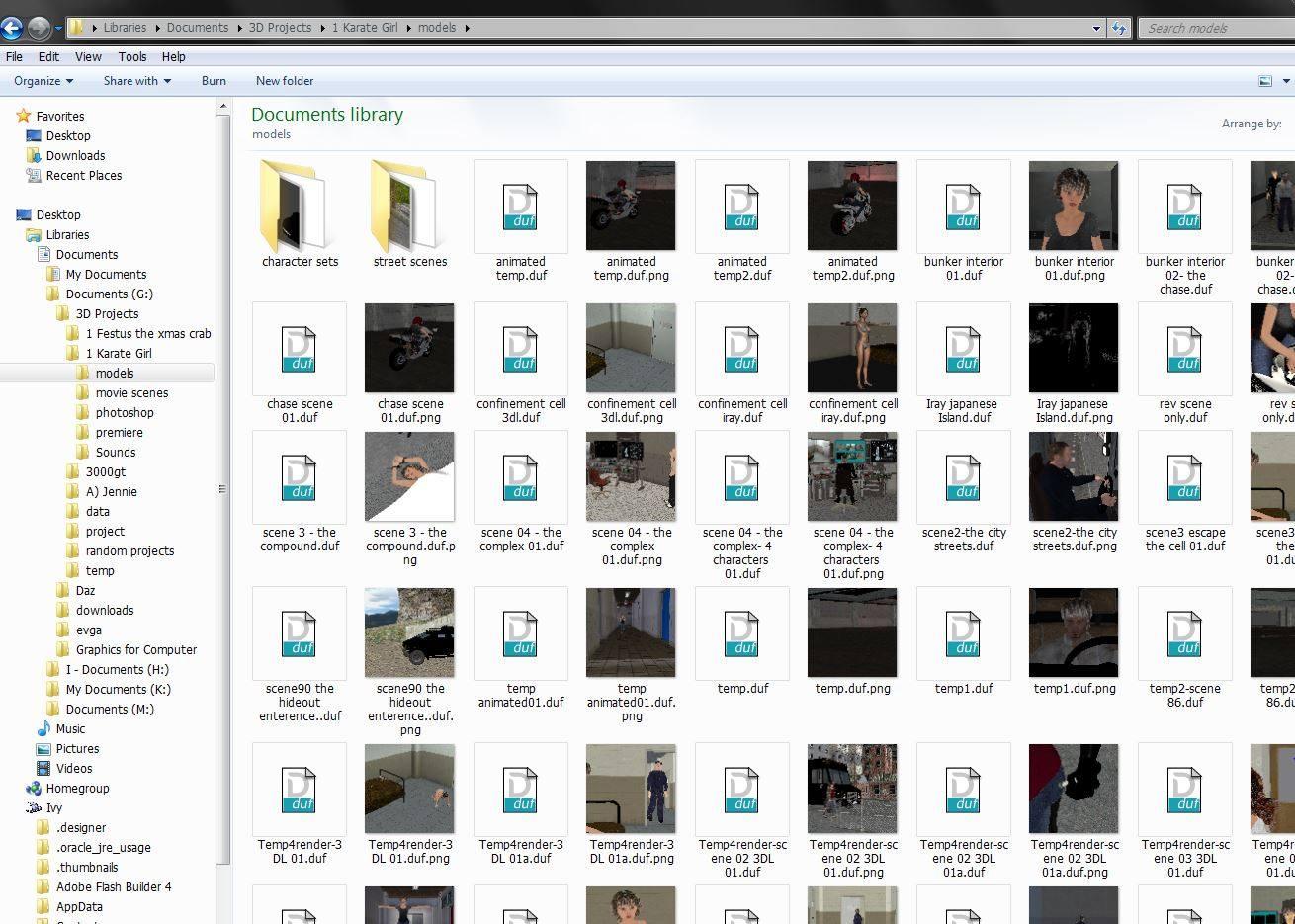1295x924 pixels.
Task: Select scene 3 - the compound.duf icon
Action: (x=300, y=476)
